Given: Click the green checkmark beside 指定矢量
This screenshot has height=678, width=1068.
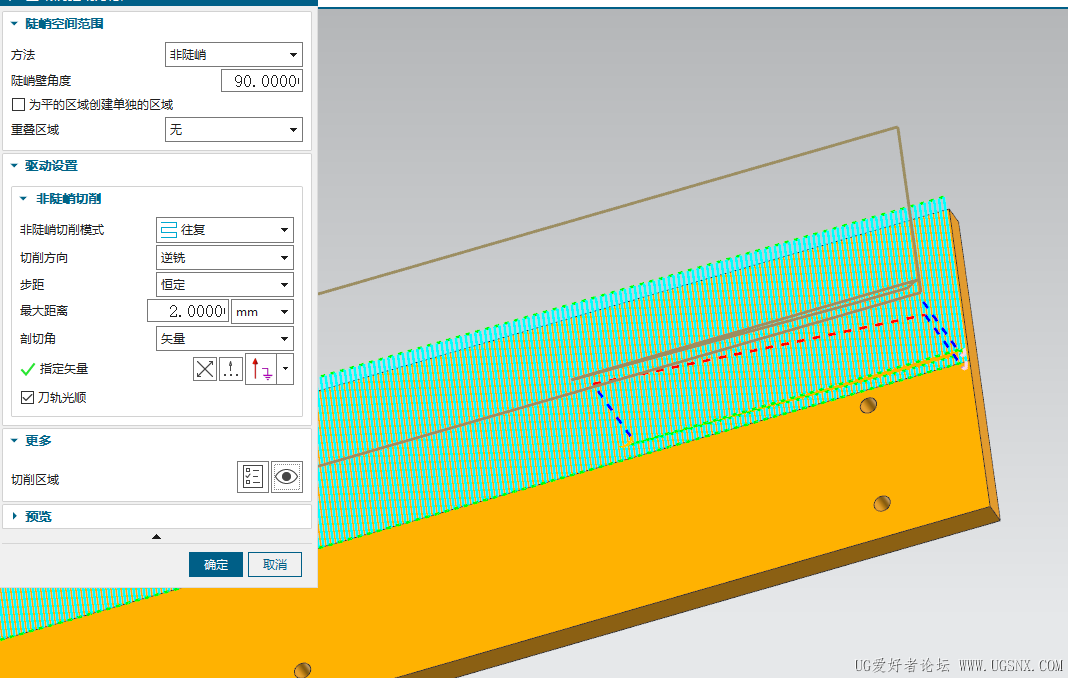Looking at the screenshot, I should tap(28, 369).
